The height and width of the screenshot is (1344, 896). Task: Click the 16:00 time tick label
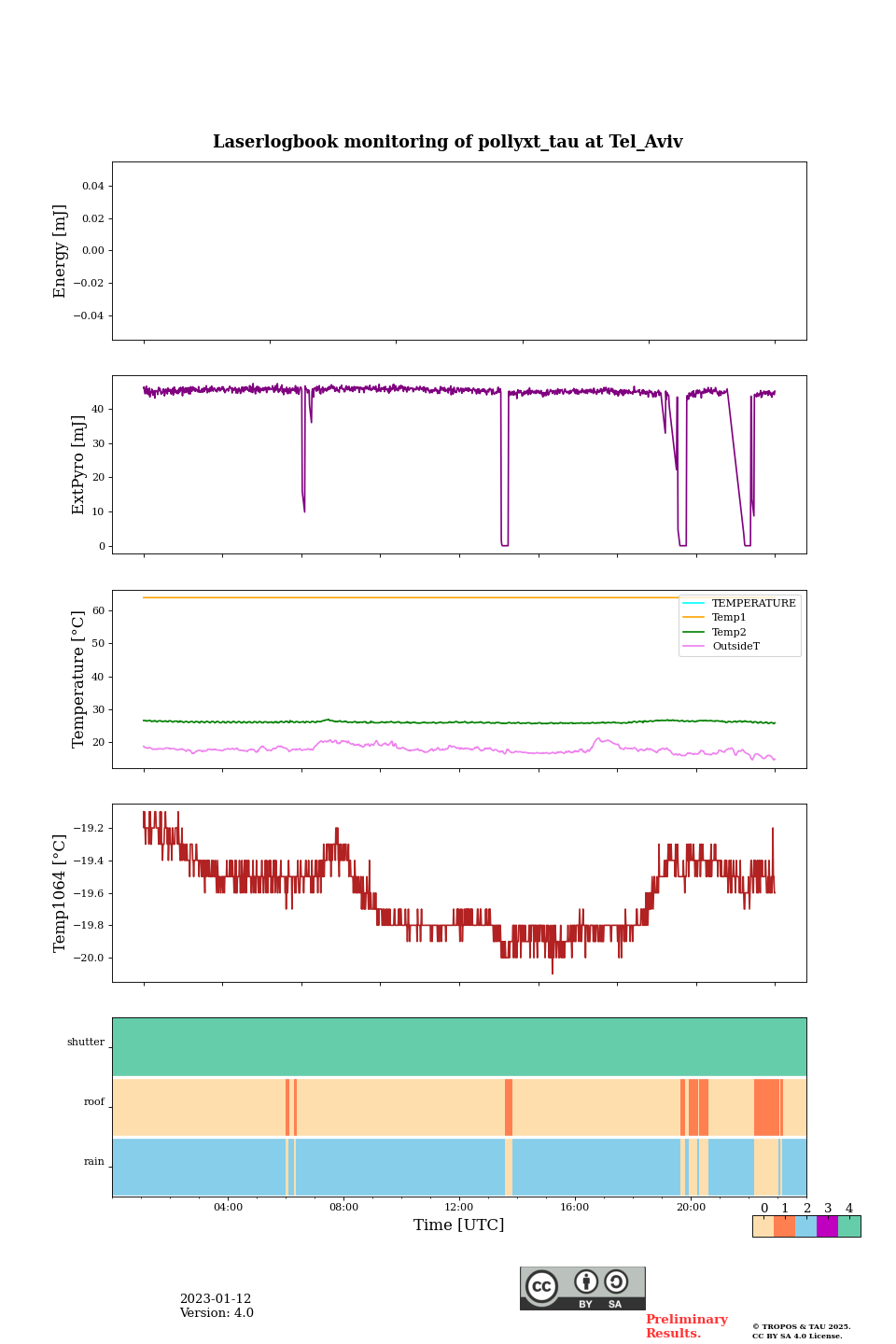pos(575,1208)
